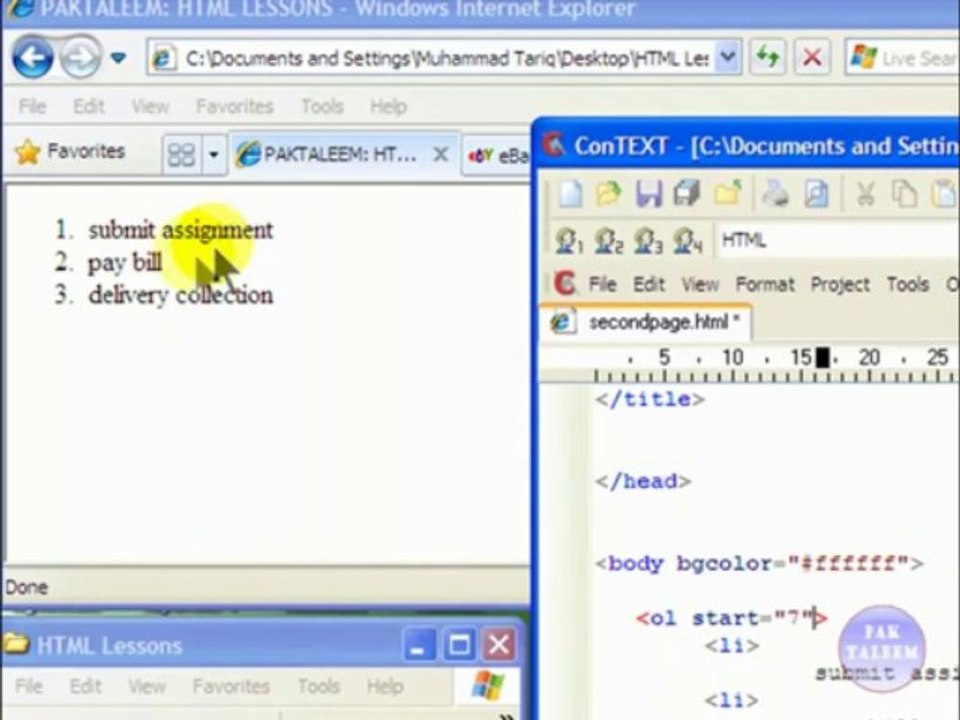Maximize the HTML Lessons window
Image resolution: width=960 pixels, height=720 pixels.
459,645
